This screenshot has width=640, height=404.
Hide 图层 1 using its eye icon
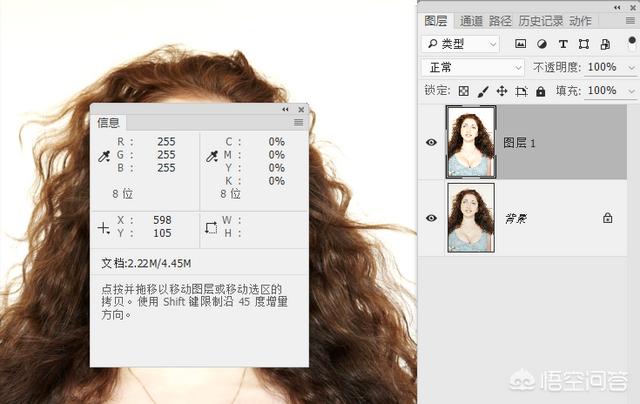click(431, 143)
